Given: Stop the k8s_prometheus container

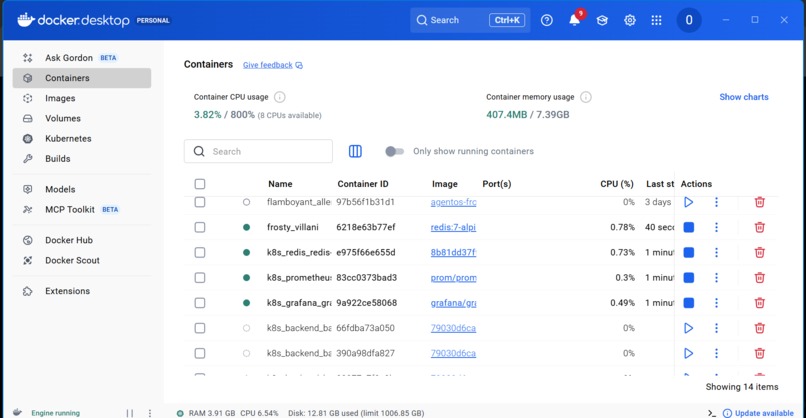Looking at the screenshot, I should click(x=689, y=278).
